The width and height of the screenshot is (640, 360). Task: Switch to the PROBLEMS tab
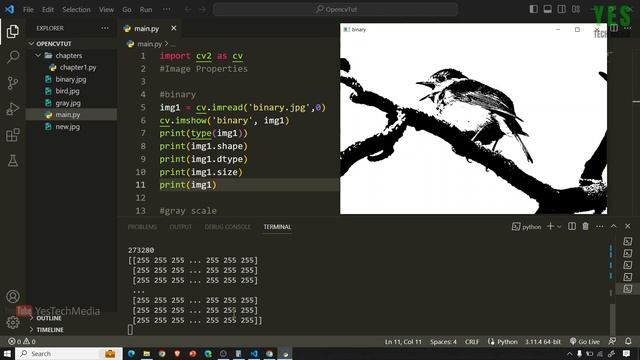pos(142,227)
